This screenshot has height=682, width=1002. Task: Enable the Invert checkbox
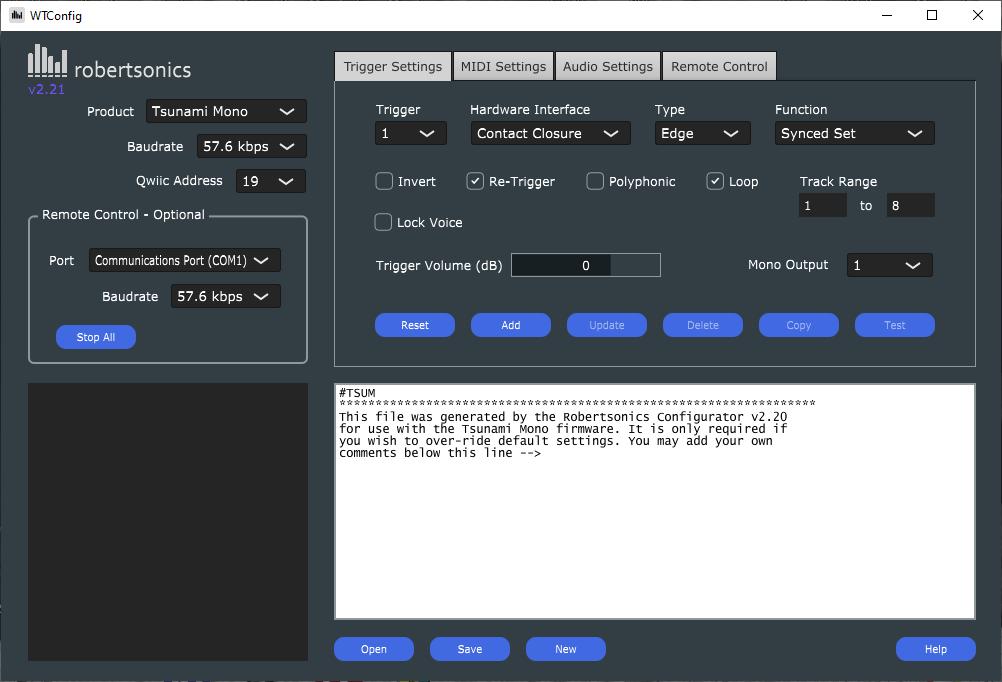pos(384,181)
